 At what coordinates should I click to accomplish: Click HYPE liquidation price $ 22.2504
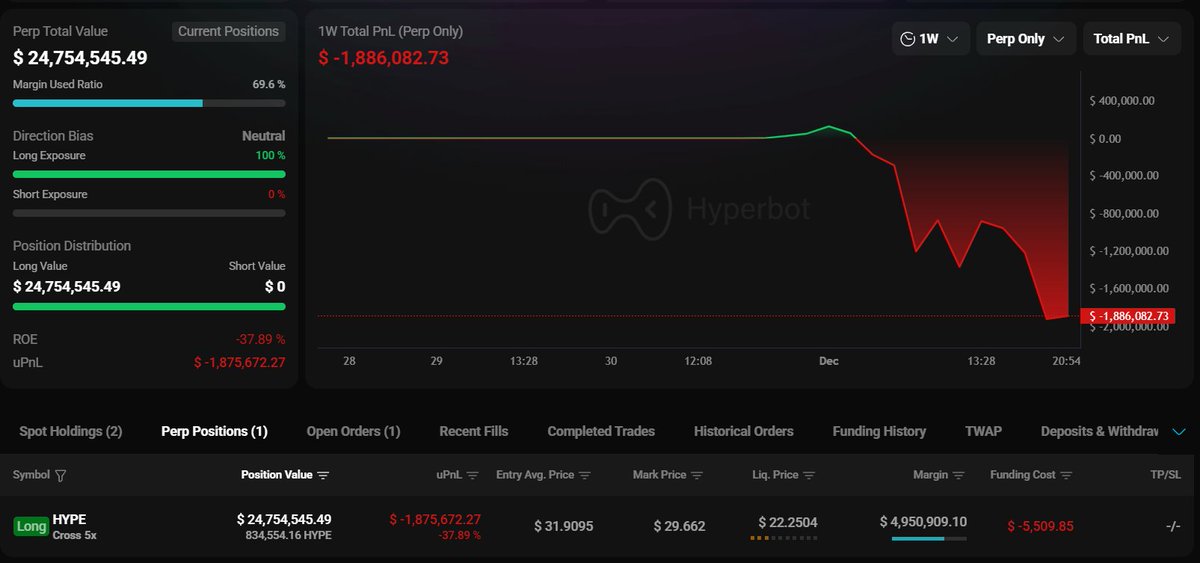[788, 522]
